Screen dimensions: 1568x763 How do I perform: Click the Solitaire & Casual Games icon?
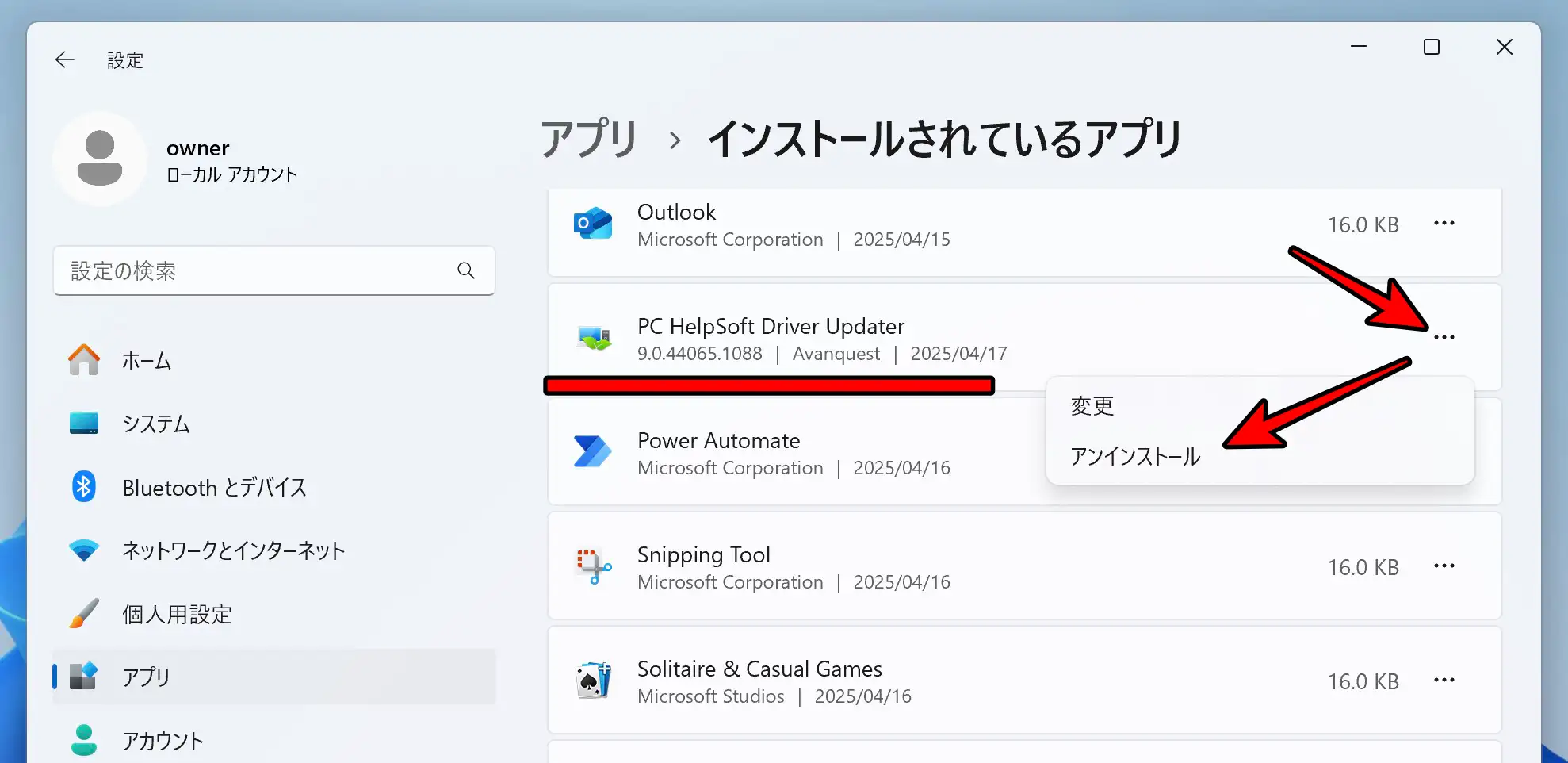(x=593, y=681)
